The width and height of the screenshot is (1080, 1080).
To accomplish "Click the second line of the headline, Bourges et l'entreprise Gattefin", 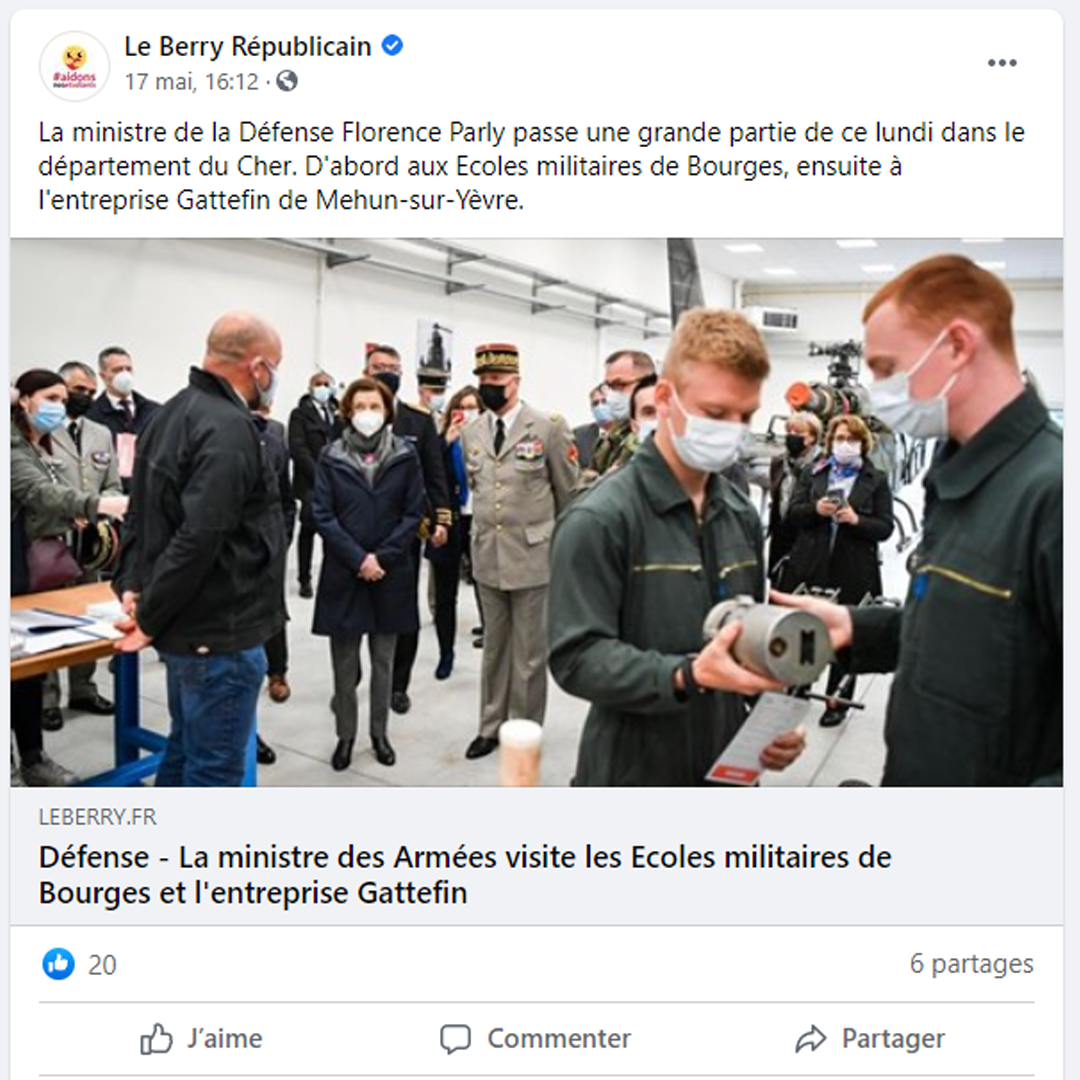I will coord(253,893).
